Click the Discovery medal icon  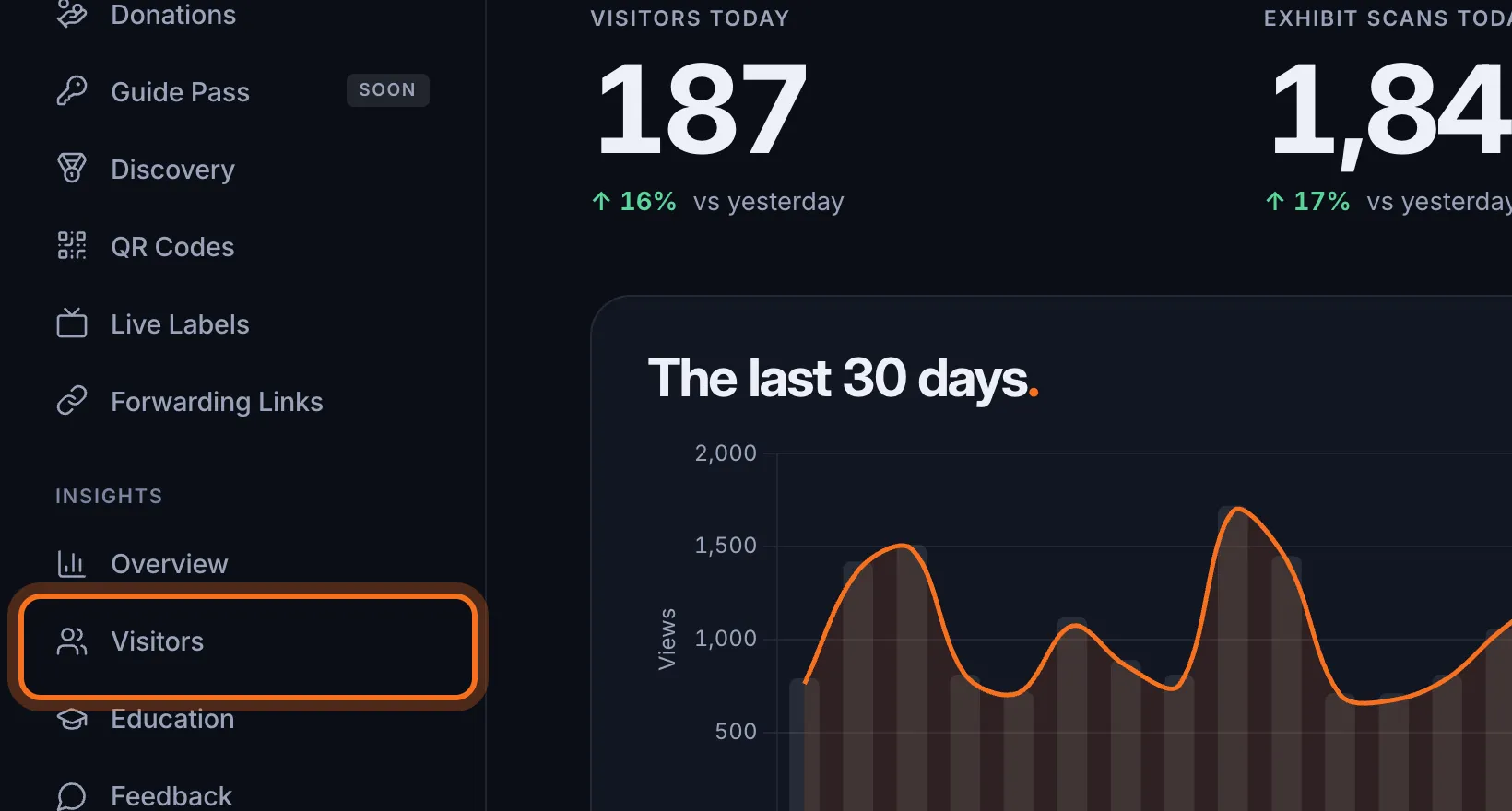coord(72,169)
